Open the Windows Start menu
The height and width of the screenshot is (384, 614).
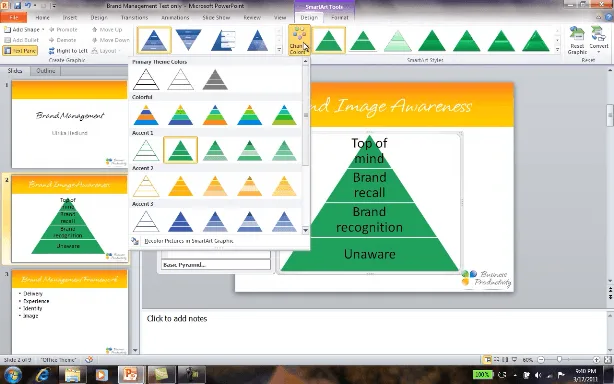13,375
